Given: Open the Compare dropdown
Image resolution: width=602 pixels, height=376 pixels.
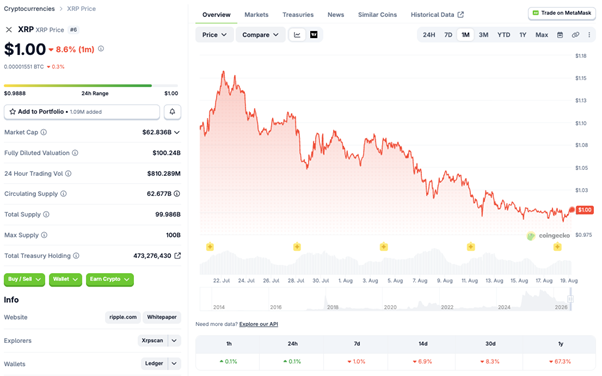Looking at the screenshot, I should [260, 35].
